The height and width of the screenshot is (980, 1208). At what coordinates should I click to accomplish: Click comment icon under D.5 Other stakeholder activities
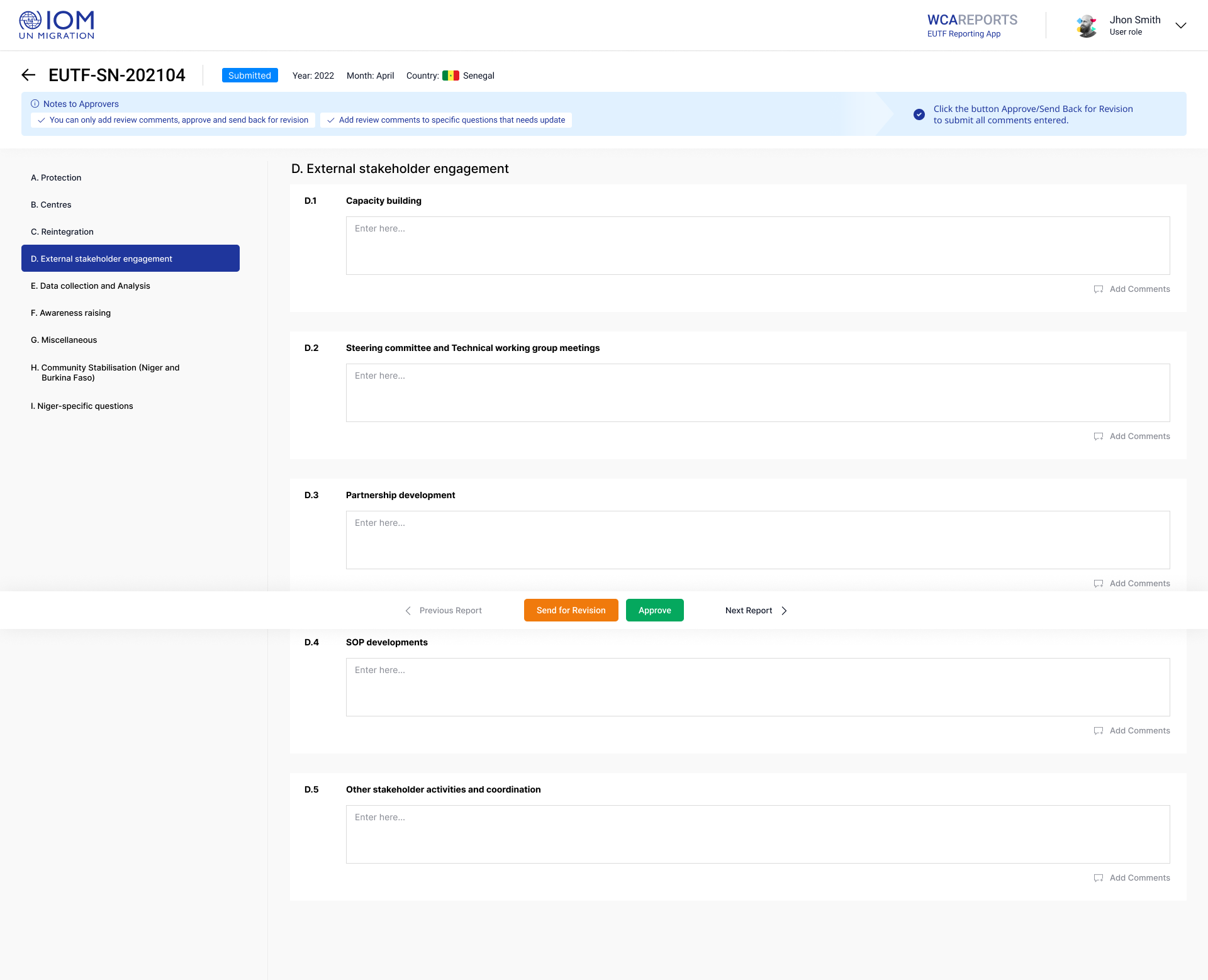1099,878
